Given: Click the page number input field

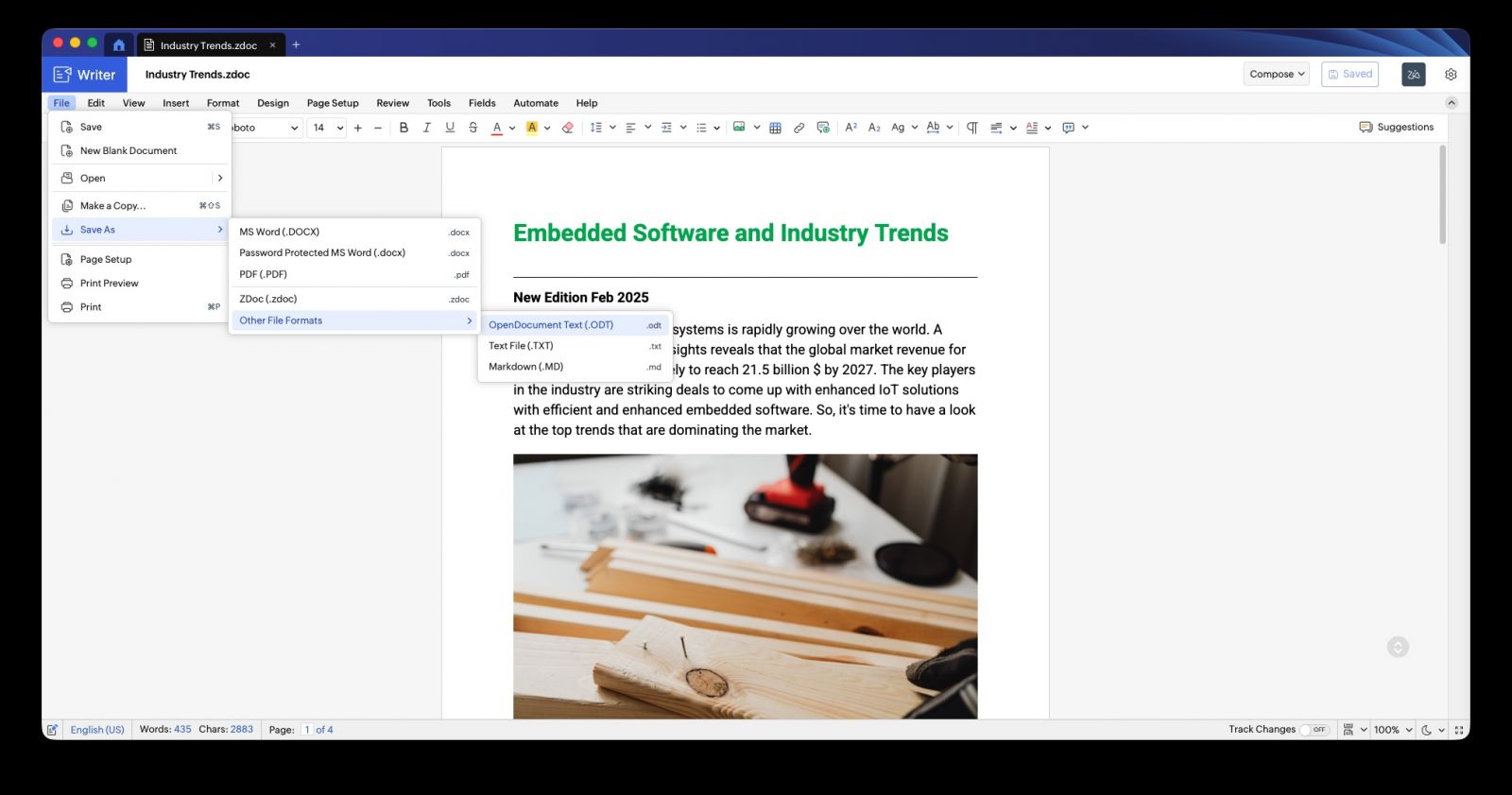Looking at the screenshot, I should [x=306, y=730].
